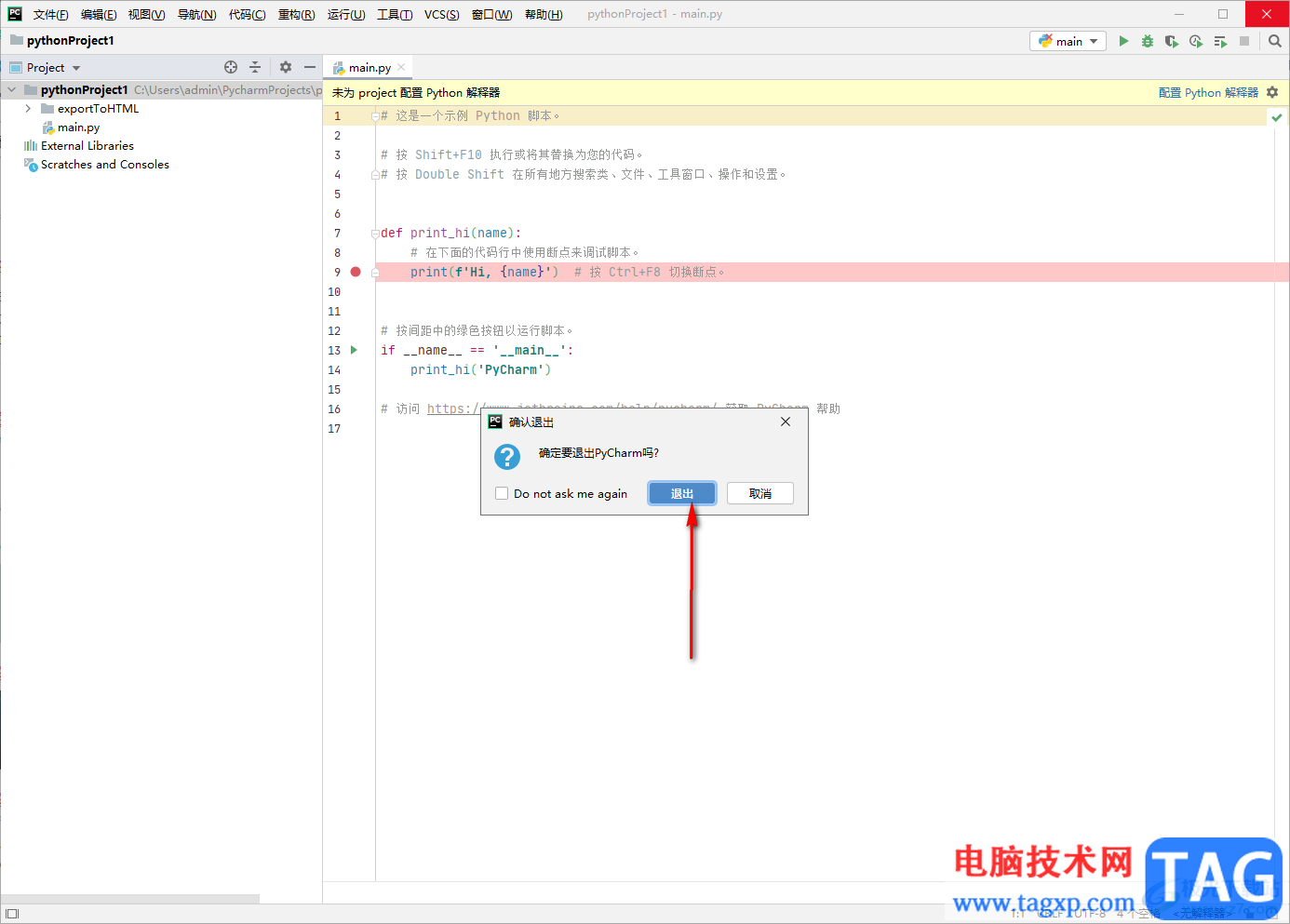Toggle fold marker at line 7 def
Viewport: 1290px width, 924px height.
(x=375, y=234)
